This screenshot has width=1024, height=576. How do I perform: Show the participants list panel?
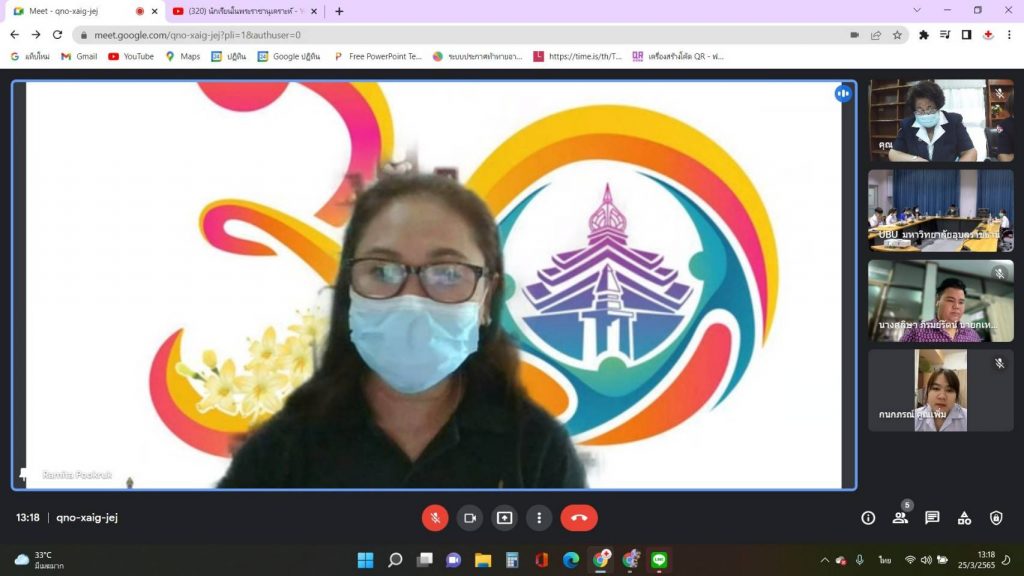click(x=900, y=518)
